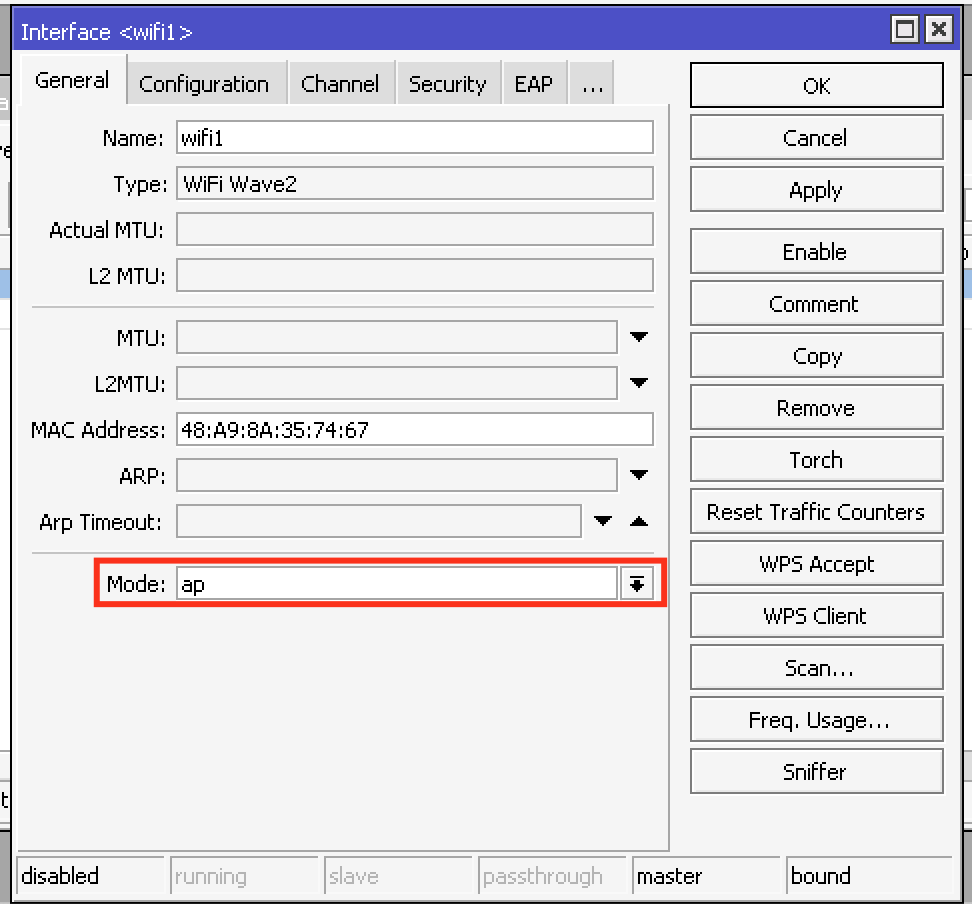Switch to the Security tab

448,83
